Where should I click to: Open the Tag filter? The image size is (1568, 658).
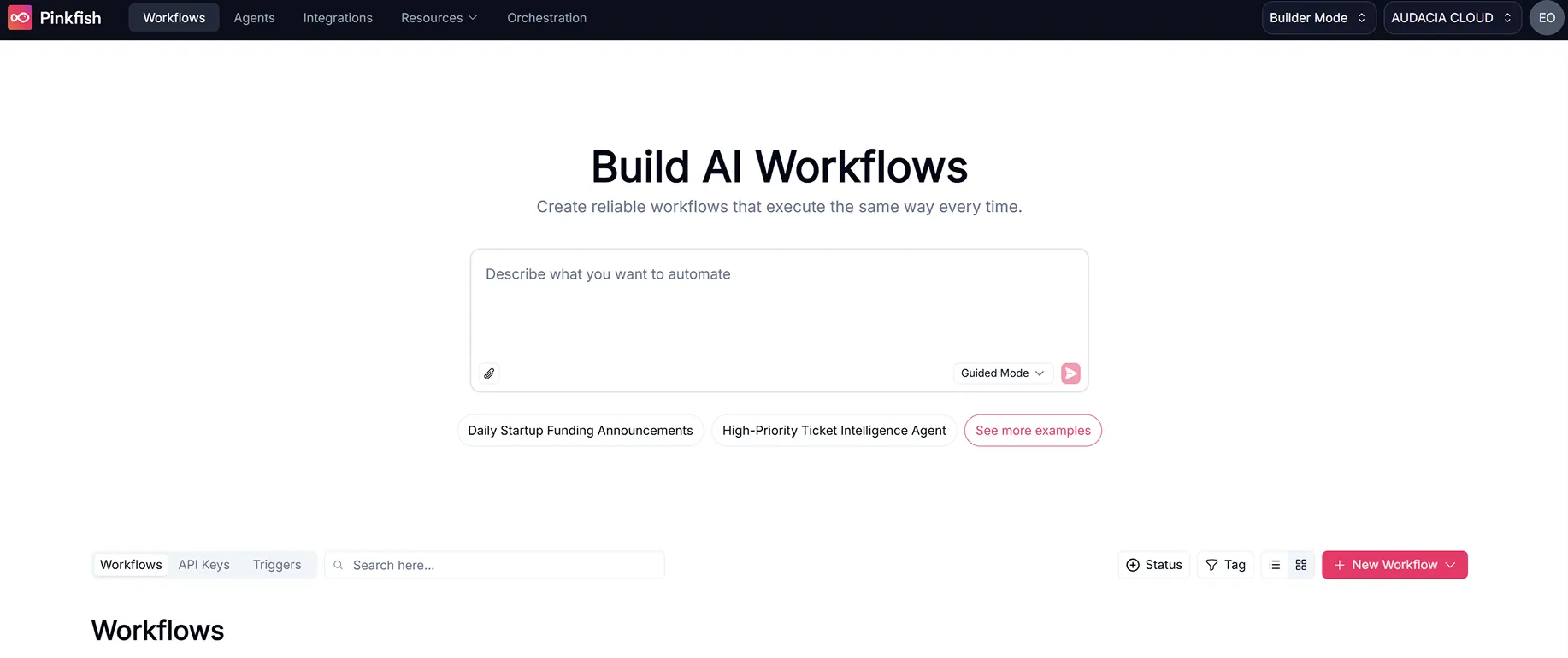1225,565
